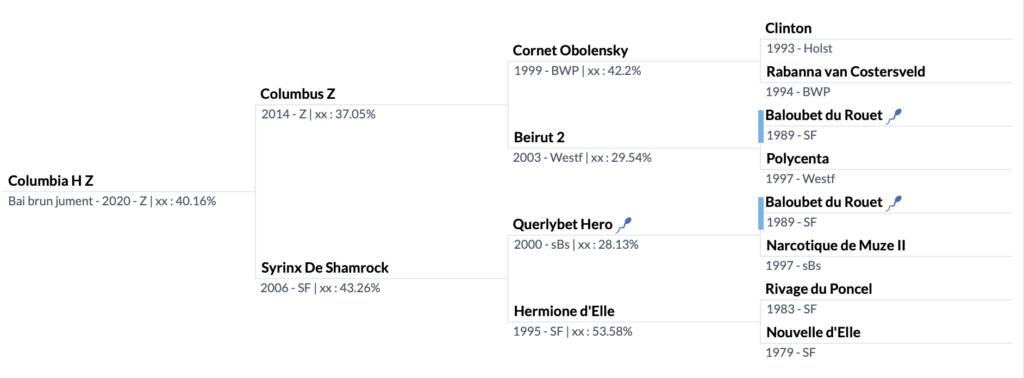Click semen icon next to Beirut 2's sire Baloubet du Rouet
The width and height of the screenshot is (1024, 378).
(x=895, y=116)
